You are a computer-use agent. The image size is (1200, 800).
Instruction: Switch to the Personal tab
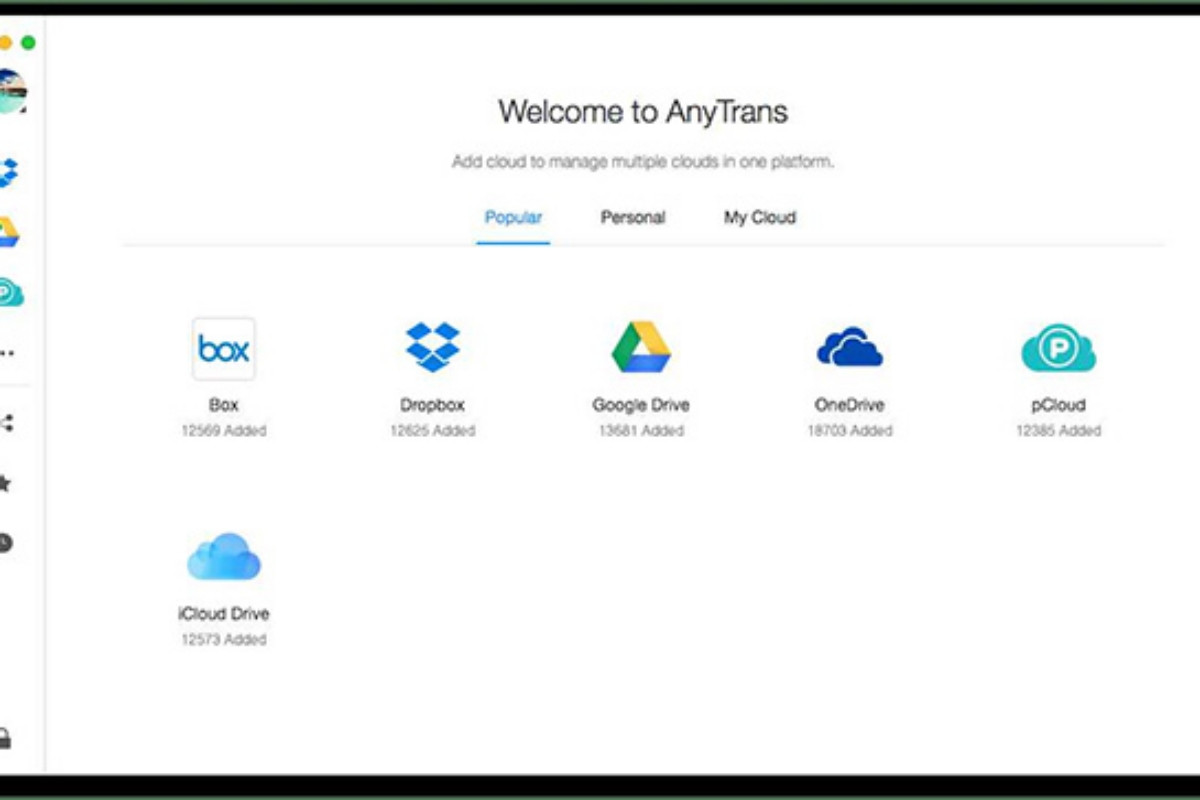(x=633, y=217)
